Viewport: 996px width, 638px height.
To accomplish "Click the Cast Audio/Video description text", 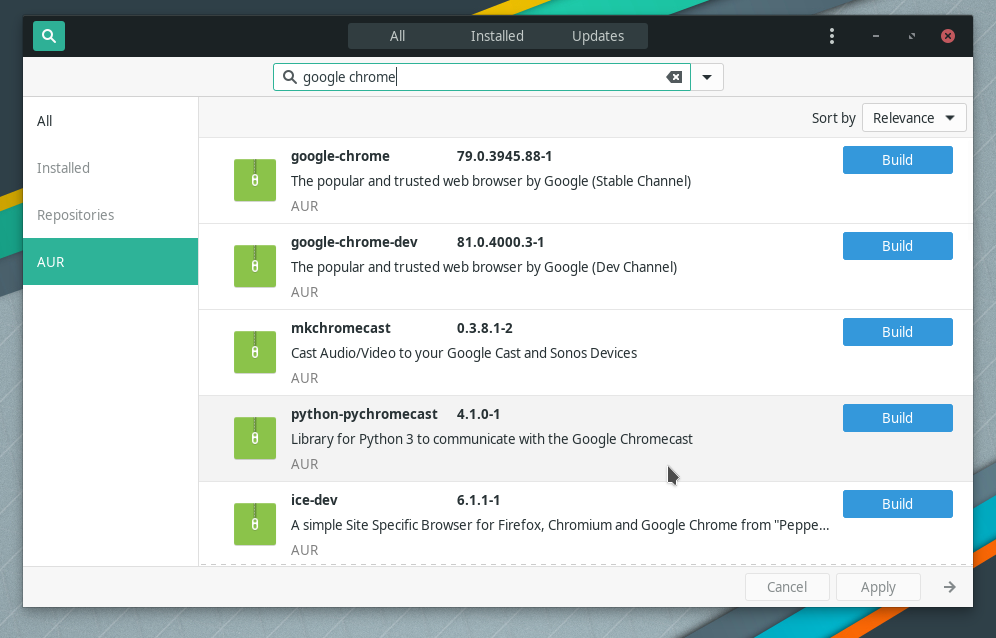I will 464,353.
